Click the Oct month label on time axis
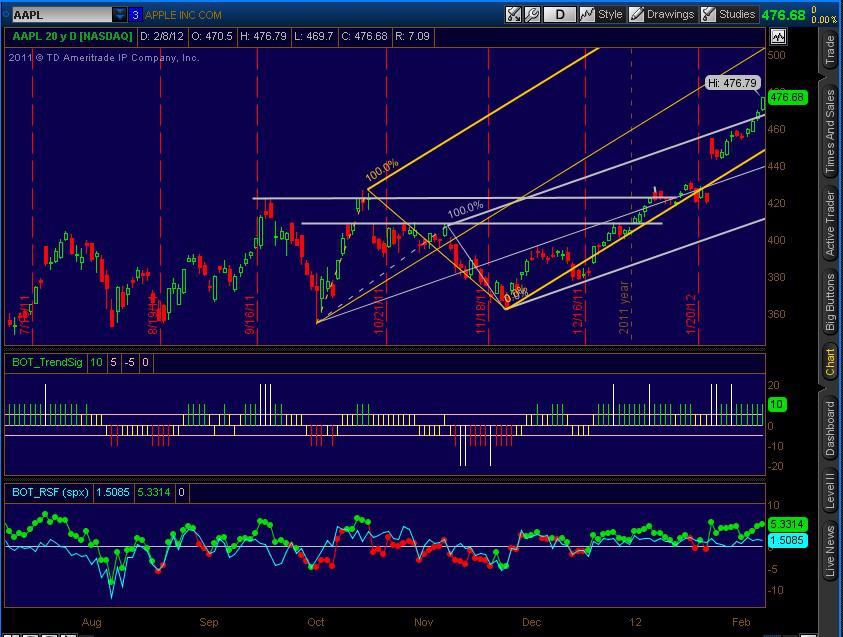This screenshot has height=637, width=843. (316, 622)
